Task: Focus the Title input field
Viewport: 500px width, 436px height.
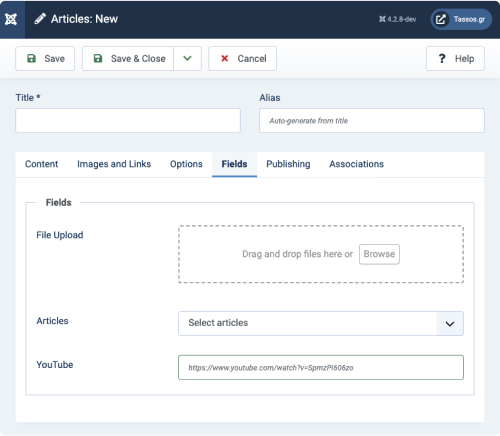Action: point(128,120)
